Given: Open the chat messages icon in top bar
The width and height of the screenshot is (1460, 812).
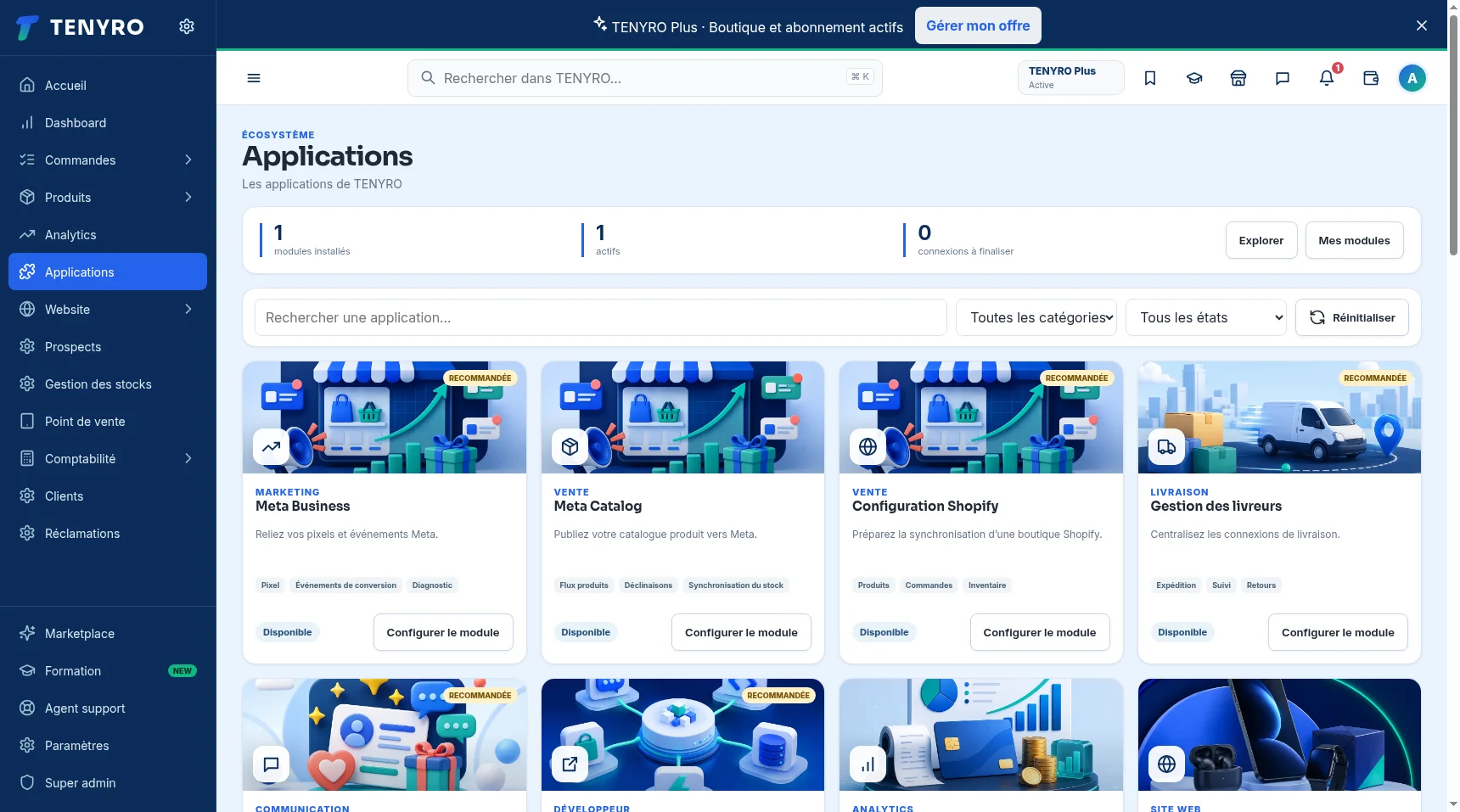Looking at the screenshot, I should pos(1283,78).
